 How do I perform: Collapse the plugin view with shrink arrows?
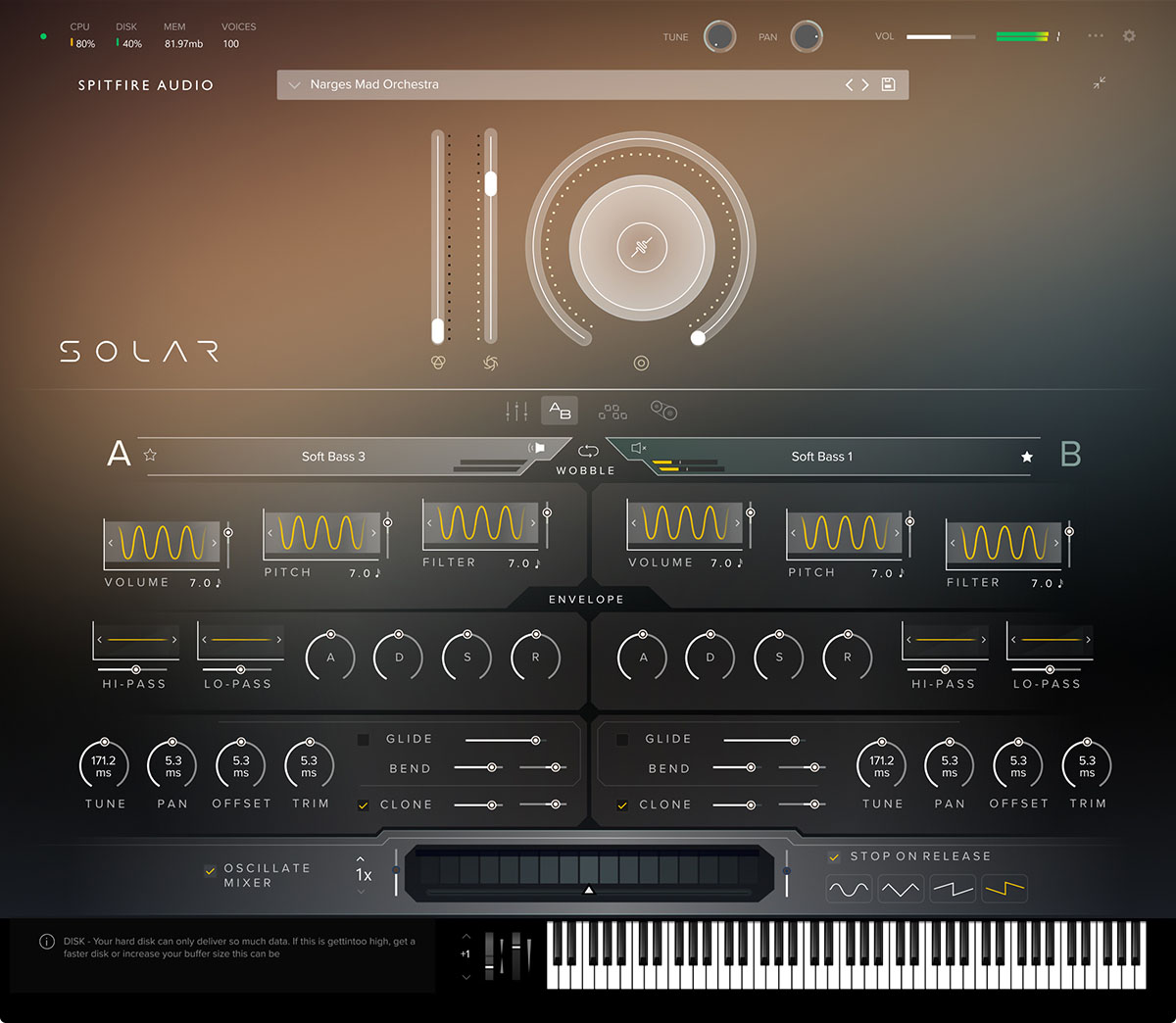pos(1100,83)
